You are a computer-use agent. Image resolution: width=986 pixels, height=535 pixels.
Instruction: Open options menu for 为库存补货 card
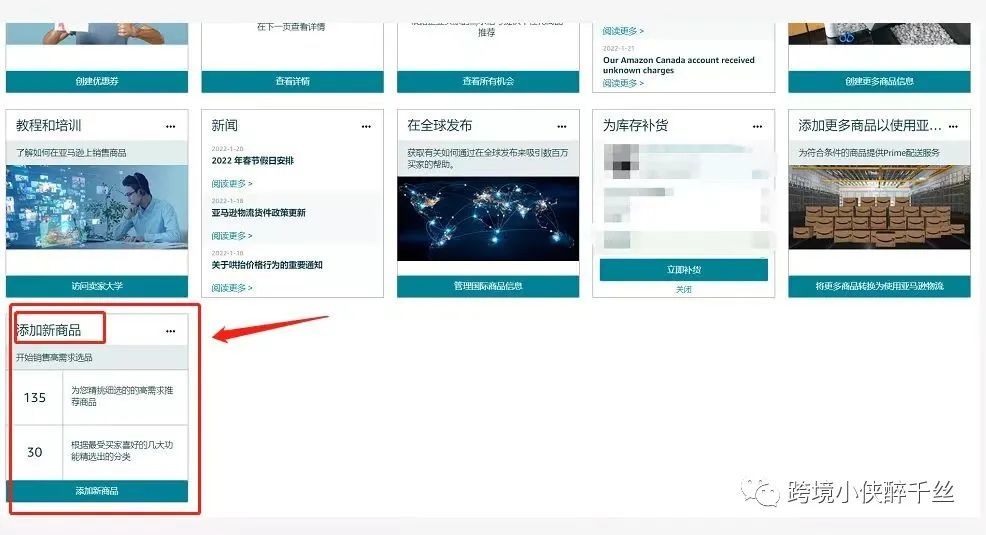[757, 126]
